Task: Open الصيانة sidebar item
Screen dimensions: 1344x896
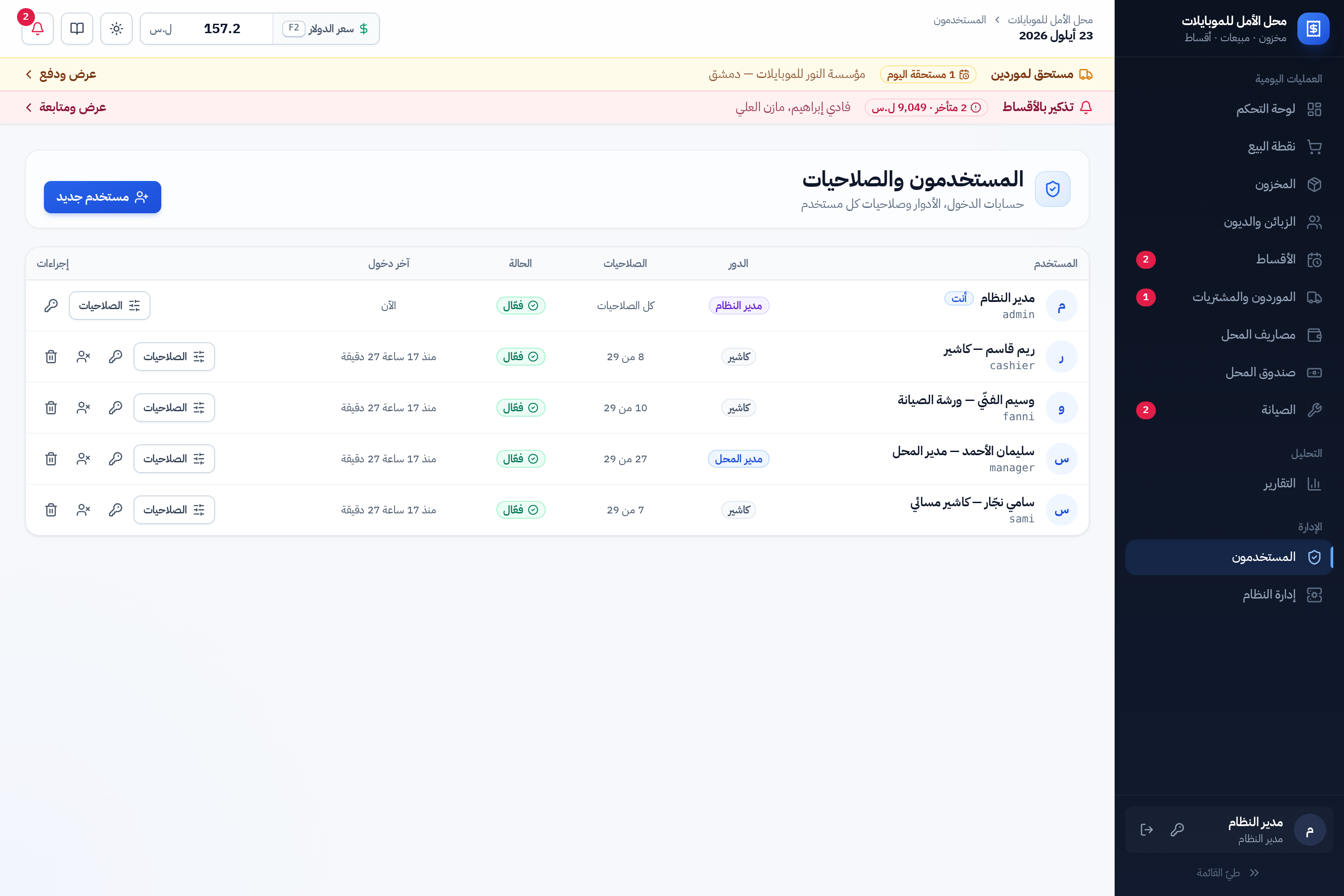Action: 1229,410
